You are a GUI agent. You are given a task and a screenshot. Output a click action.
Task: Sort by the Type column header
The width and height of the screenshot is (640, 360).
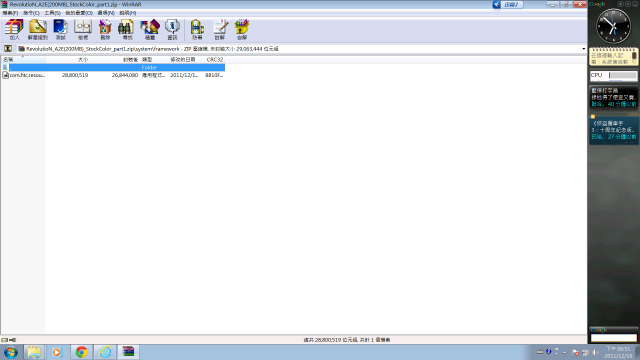pos(153,60)
